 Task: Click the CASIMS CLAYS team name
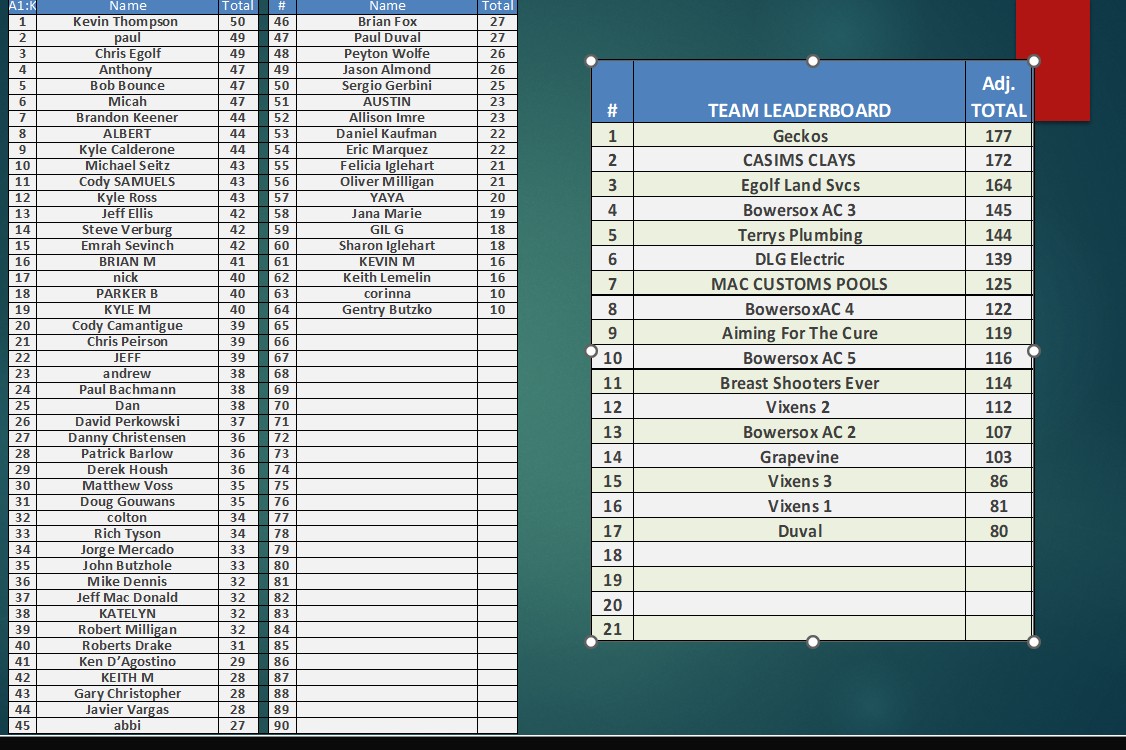[799, 160]
